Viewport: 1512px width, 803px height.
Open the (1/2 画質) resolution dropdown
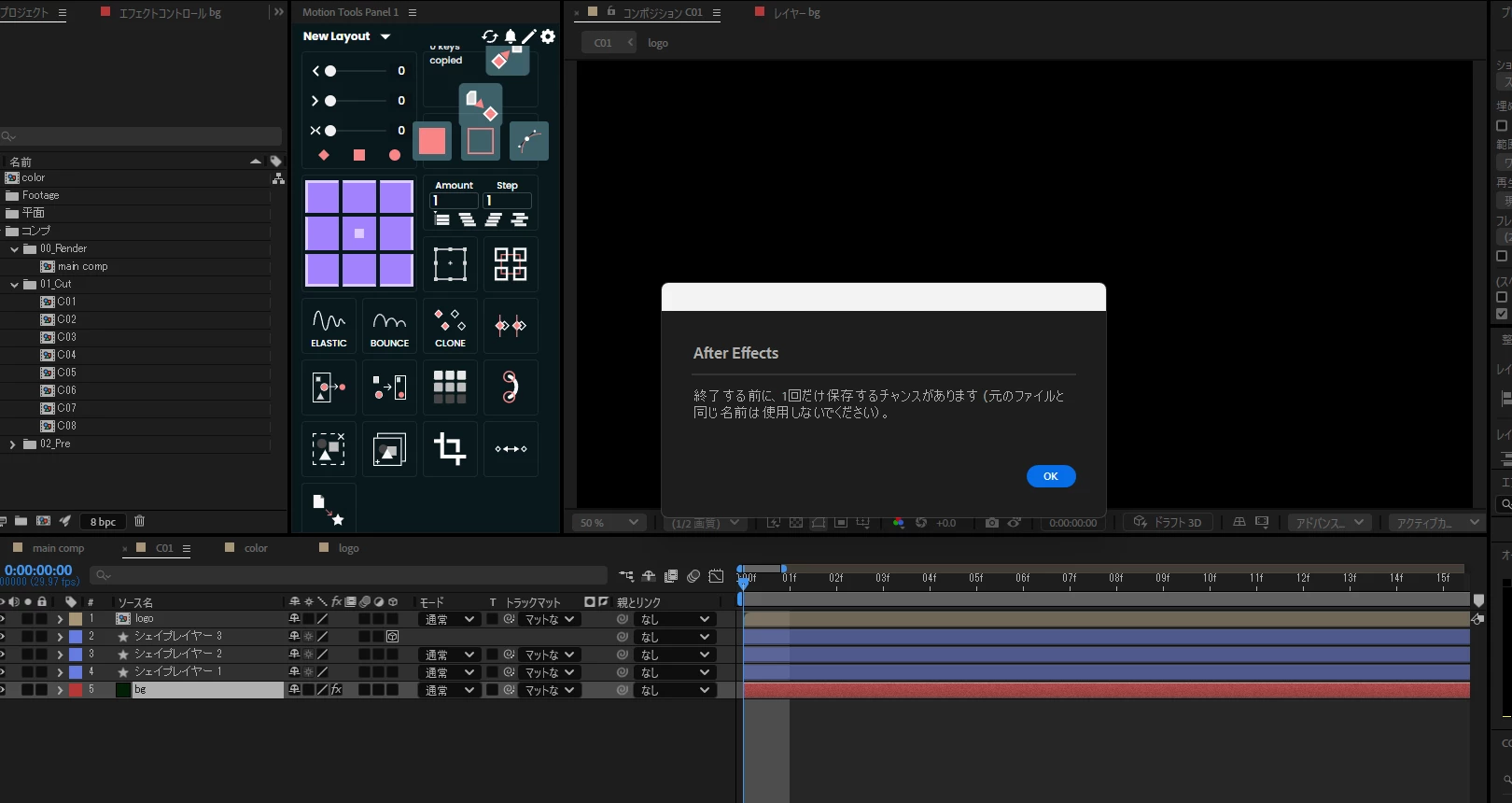[706, 523]
